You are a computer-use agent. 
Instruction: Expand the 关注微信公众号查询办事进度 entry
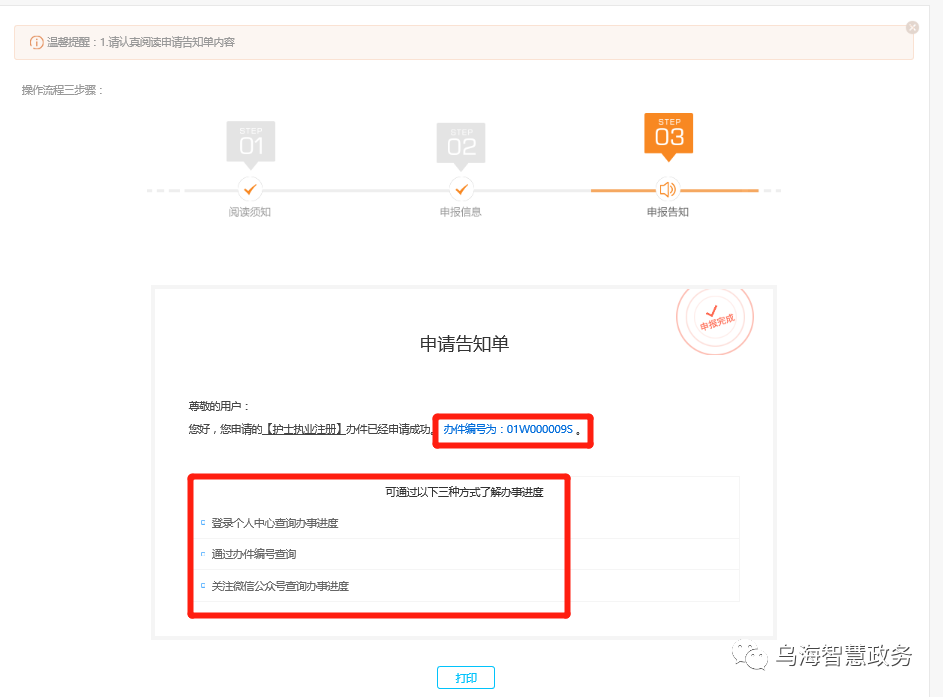[281, 586]
